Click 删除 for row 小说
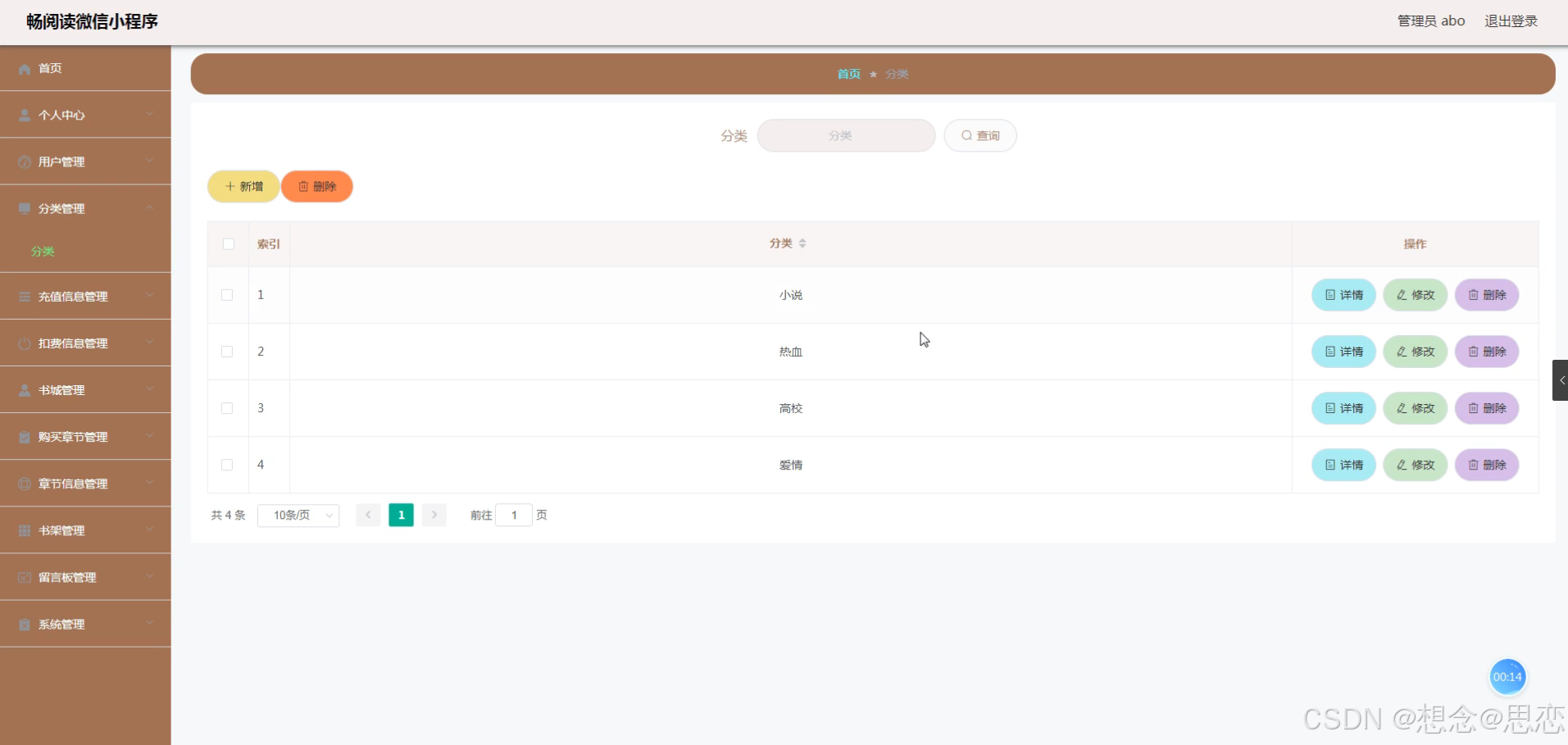The image size is (1568, 745). (1487, 295)
